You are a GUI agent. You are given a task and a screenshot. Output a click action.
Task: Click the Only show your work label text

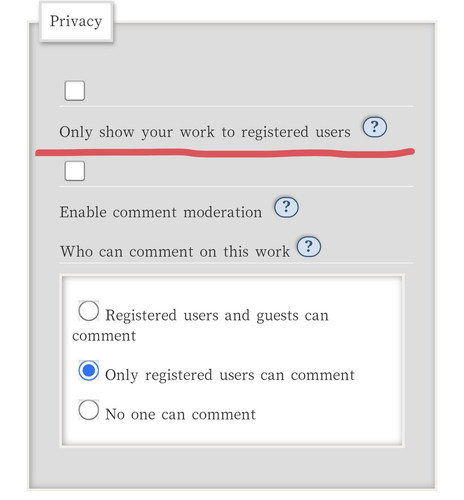(205, 132)
